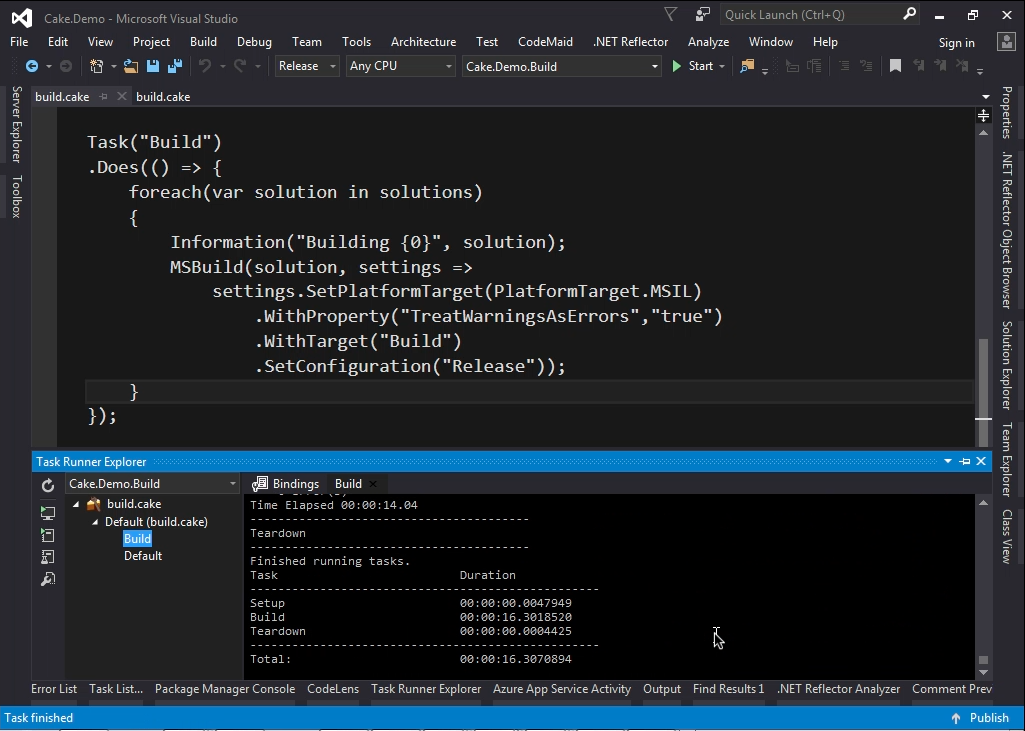Click the Save All icon

tap(175, 66)
